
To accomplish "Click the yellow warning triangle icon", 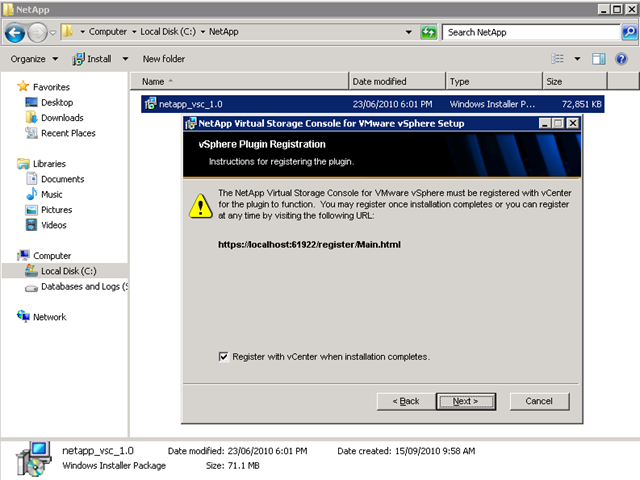I will [x=200, y=206].
